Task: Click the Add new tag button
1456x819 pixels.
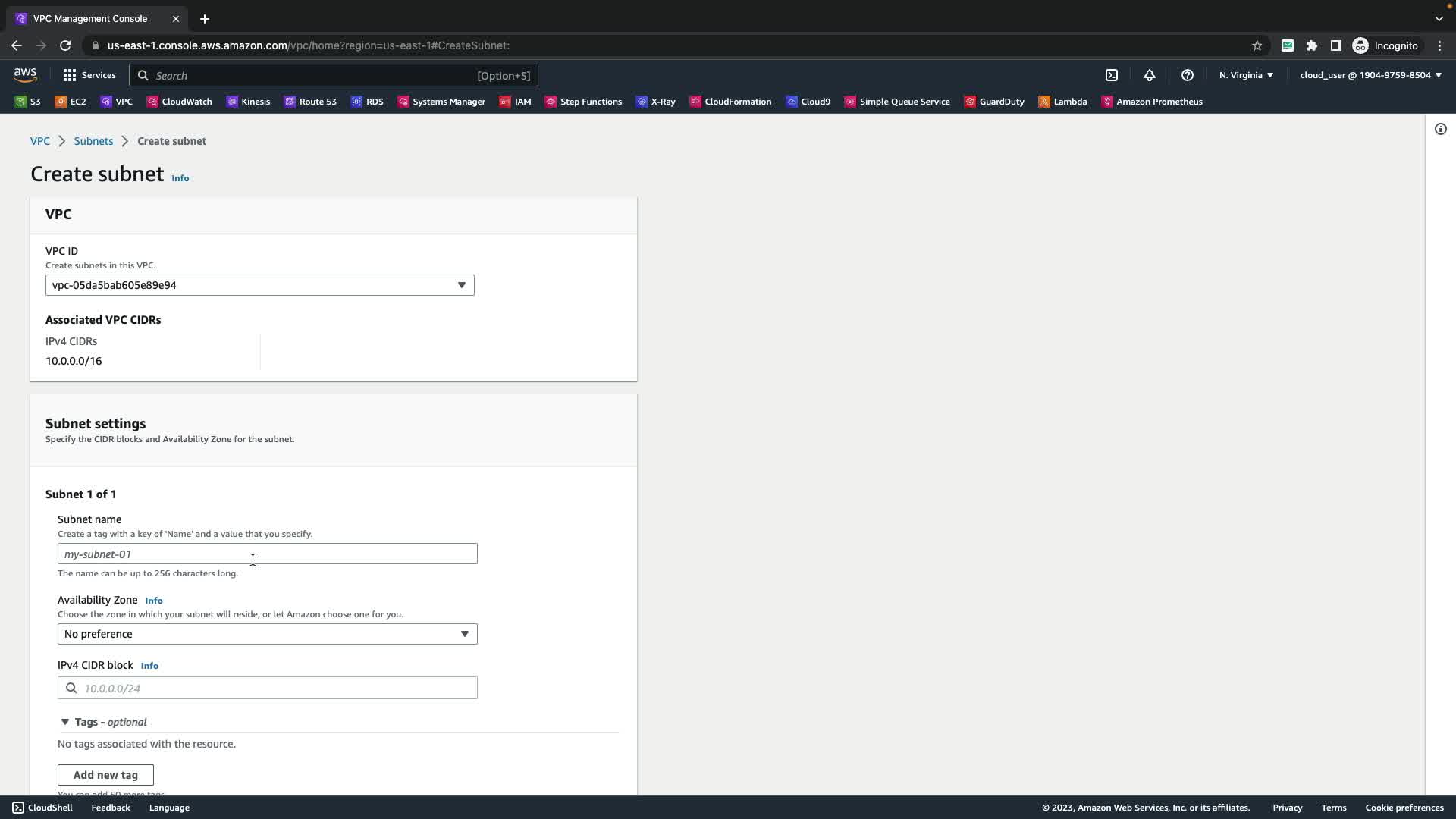Action: pyautogui.click(x=105, y=775)
